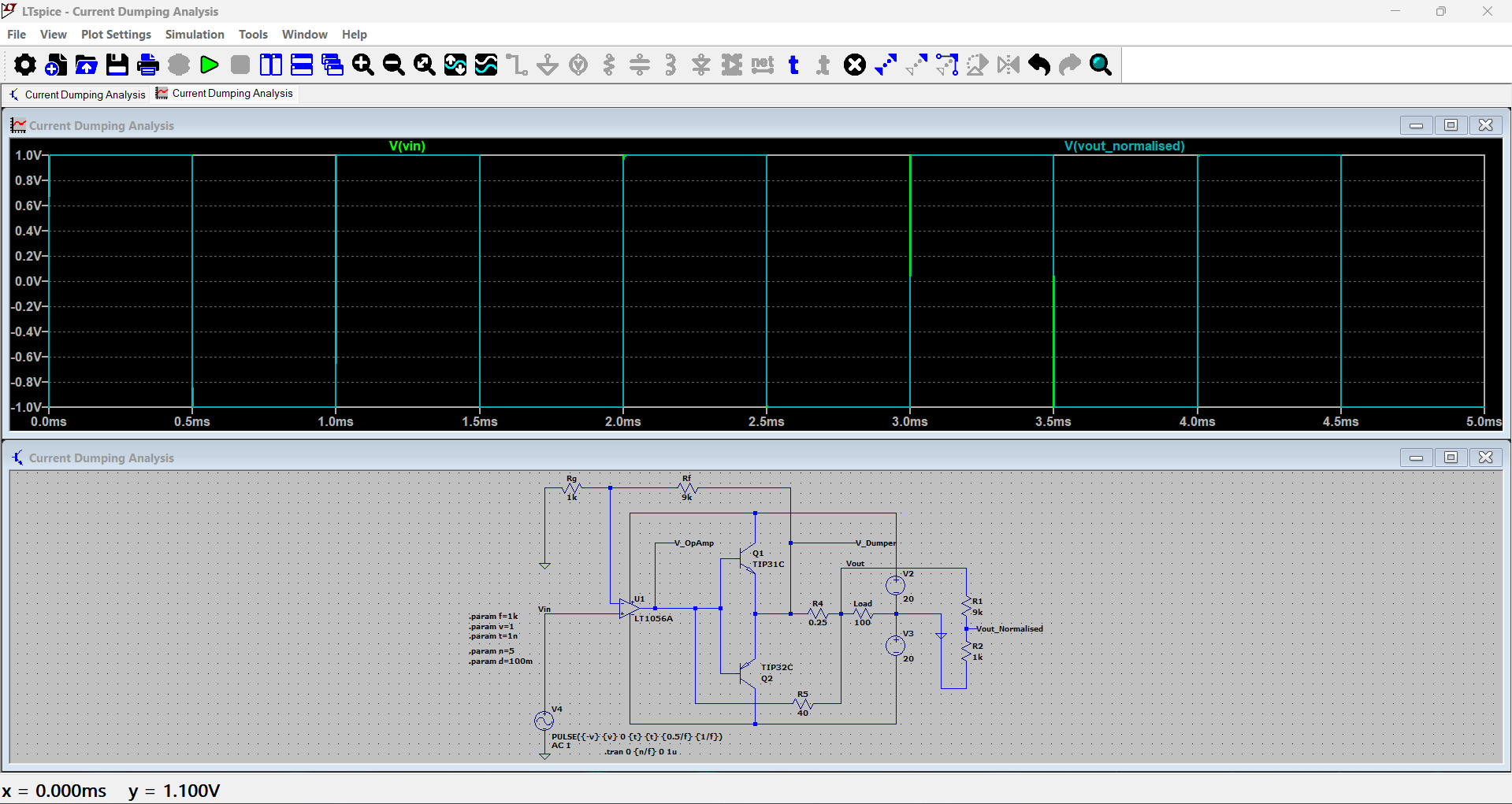Select the capacitor tool
Screen dimensions: 1512x804
click(x=640, y=65)
